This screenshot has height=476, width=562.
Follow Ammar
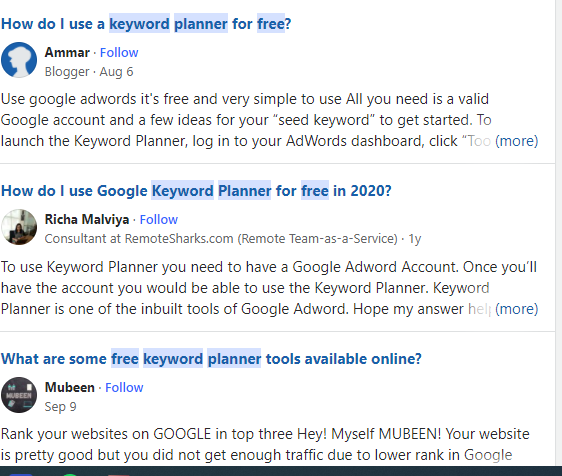119,53
